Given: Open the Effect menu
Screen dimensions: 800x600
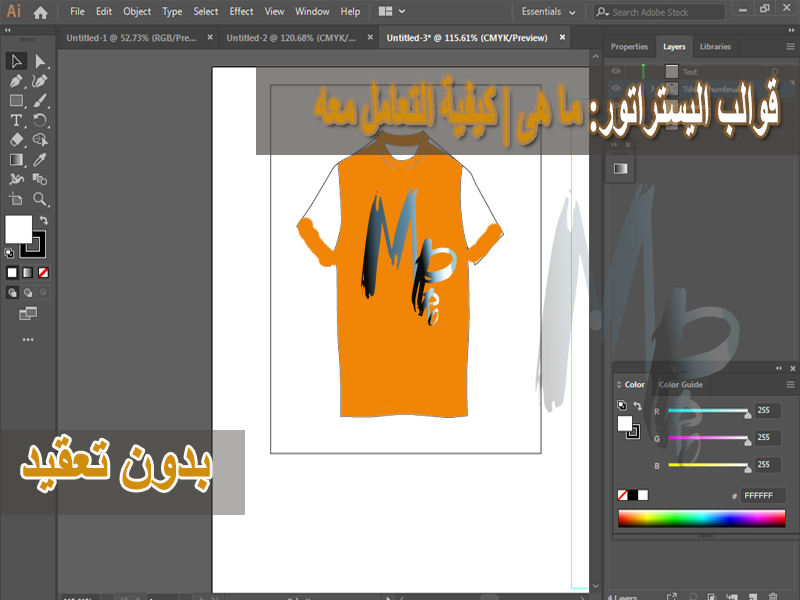Looking at the screenshot, I should click(x=241, y=11).
